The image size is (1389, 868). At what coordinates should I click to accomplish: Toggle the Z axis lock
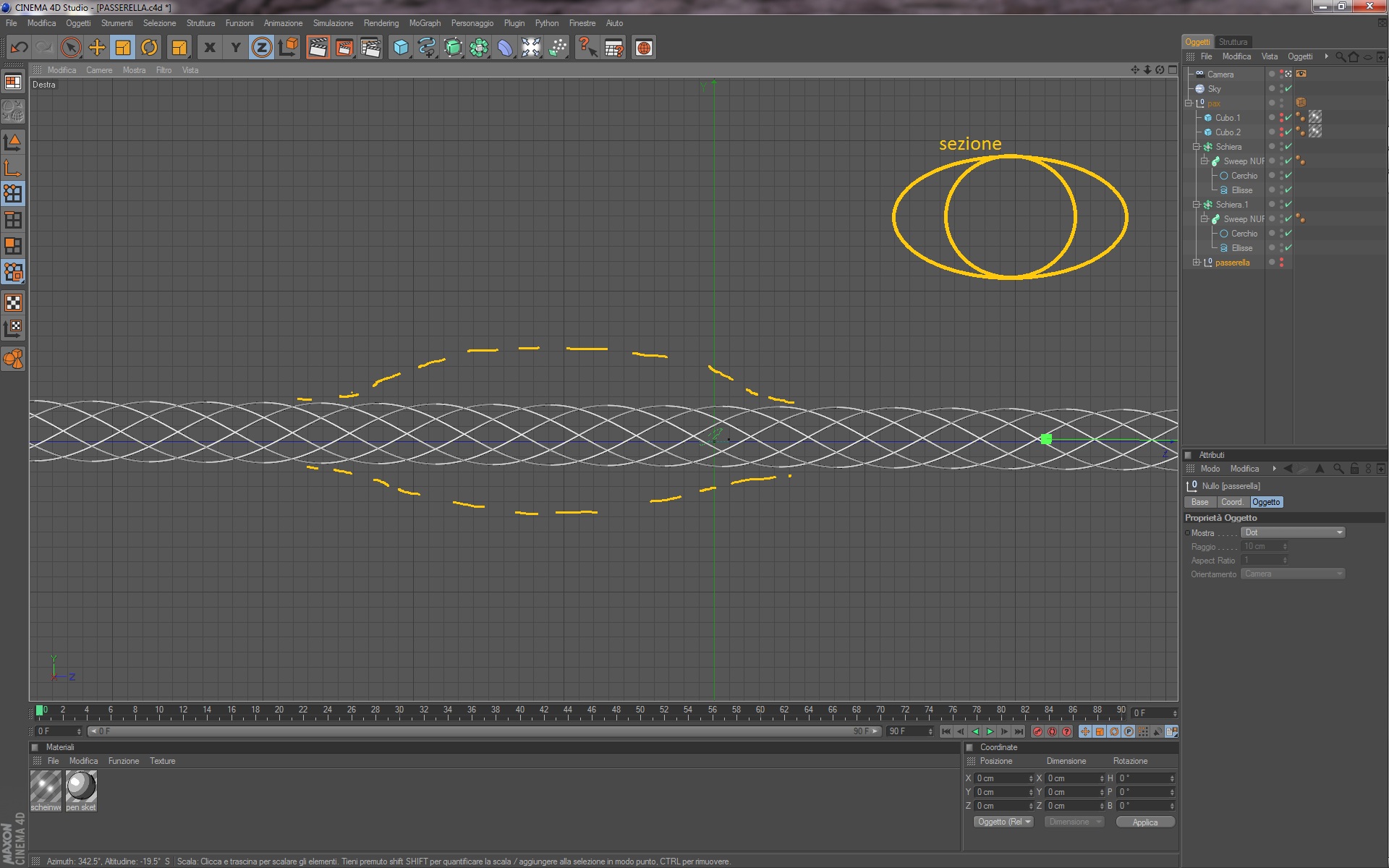[261, 48]
